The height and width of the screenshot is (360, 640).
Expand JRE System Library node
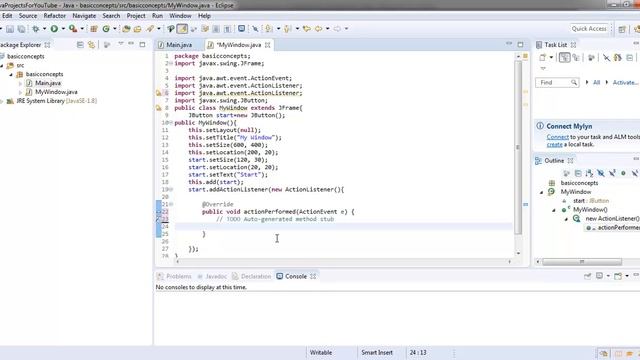[2, 101]
